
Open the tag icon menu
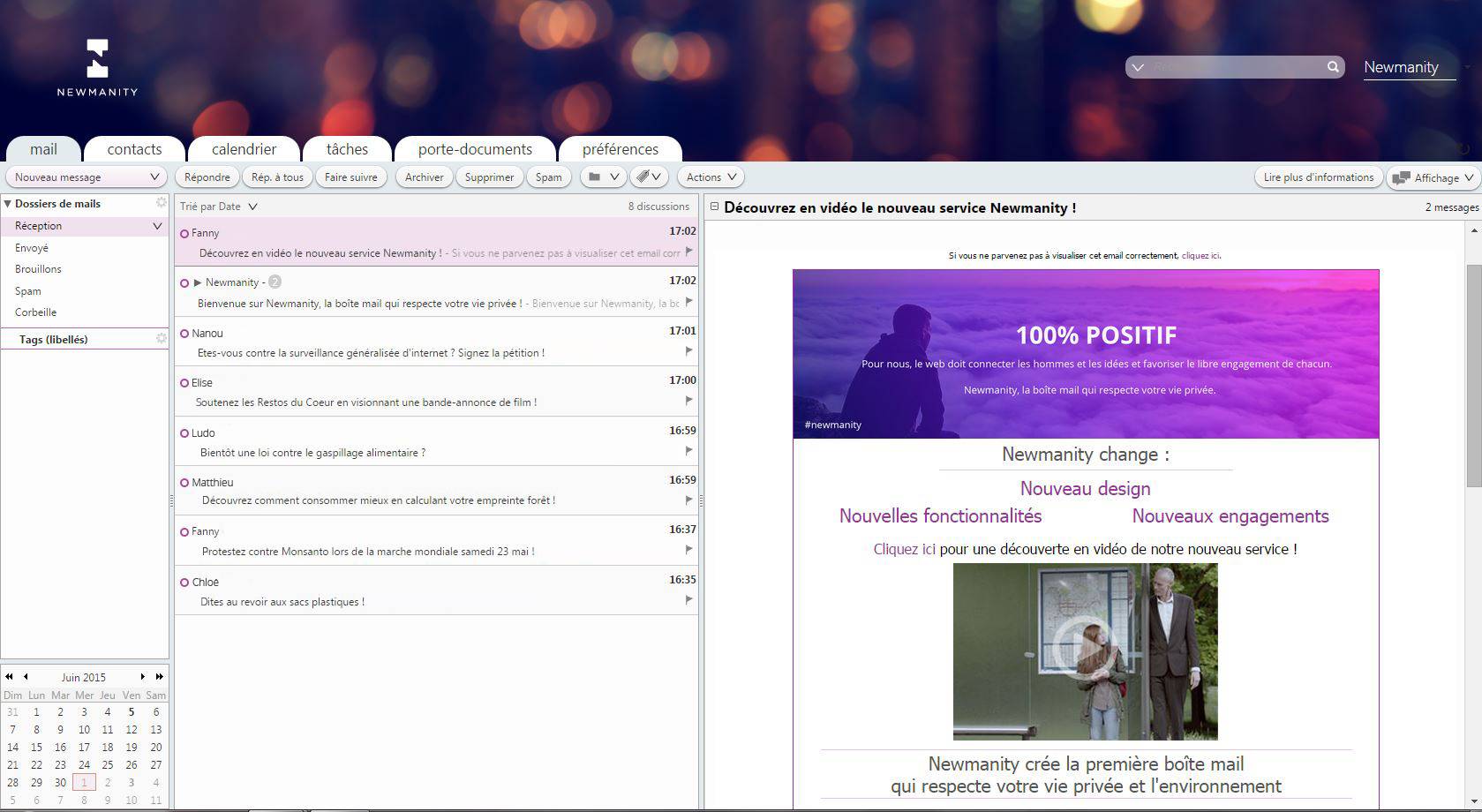click(649, 177)
